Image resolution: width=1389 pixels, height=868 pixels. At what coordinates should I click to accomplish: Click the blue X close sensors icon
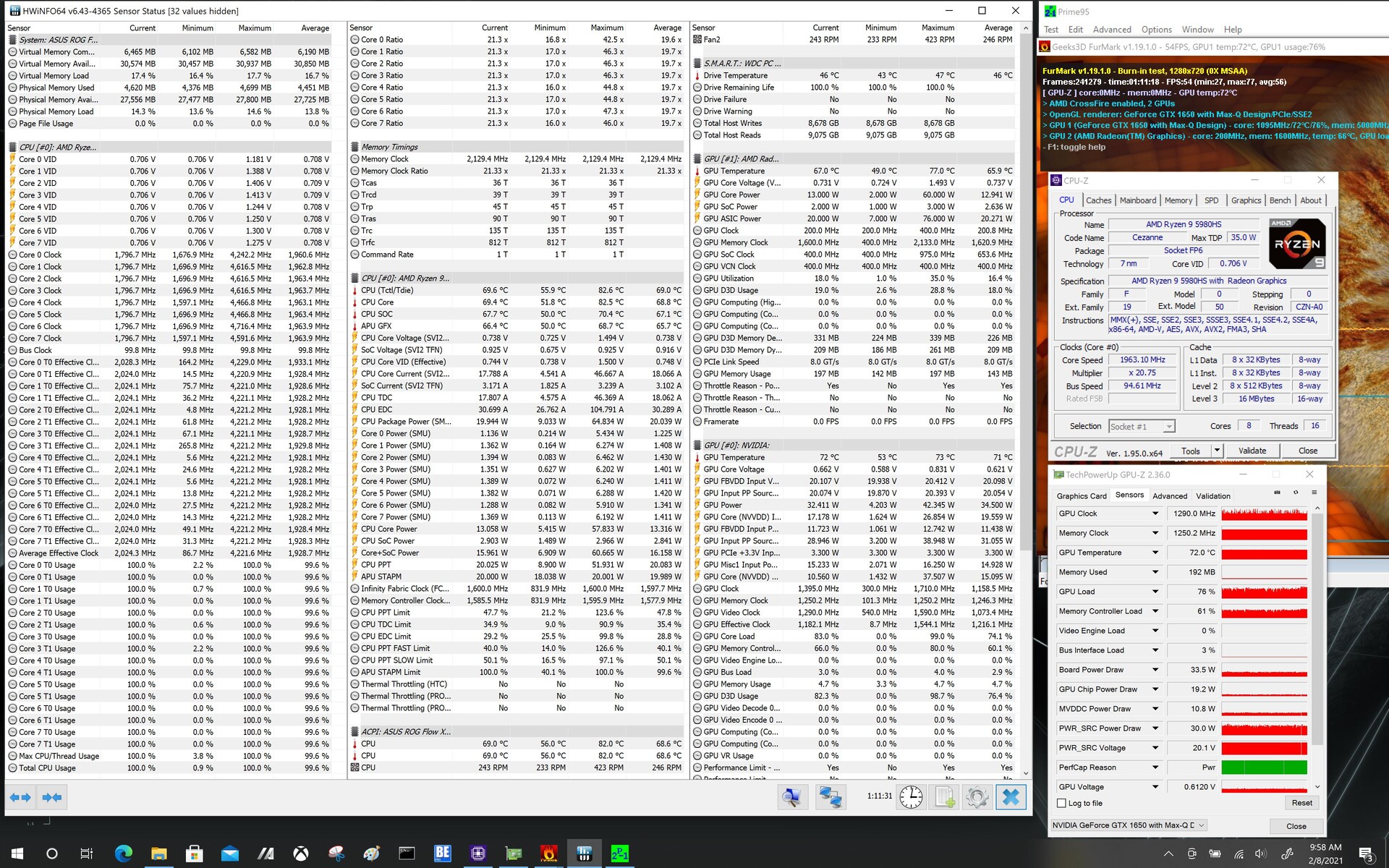click(1011, 797)
